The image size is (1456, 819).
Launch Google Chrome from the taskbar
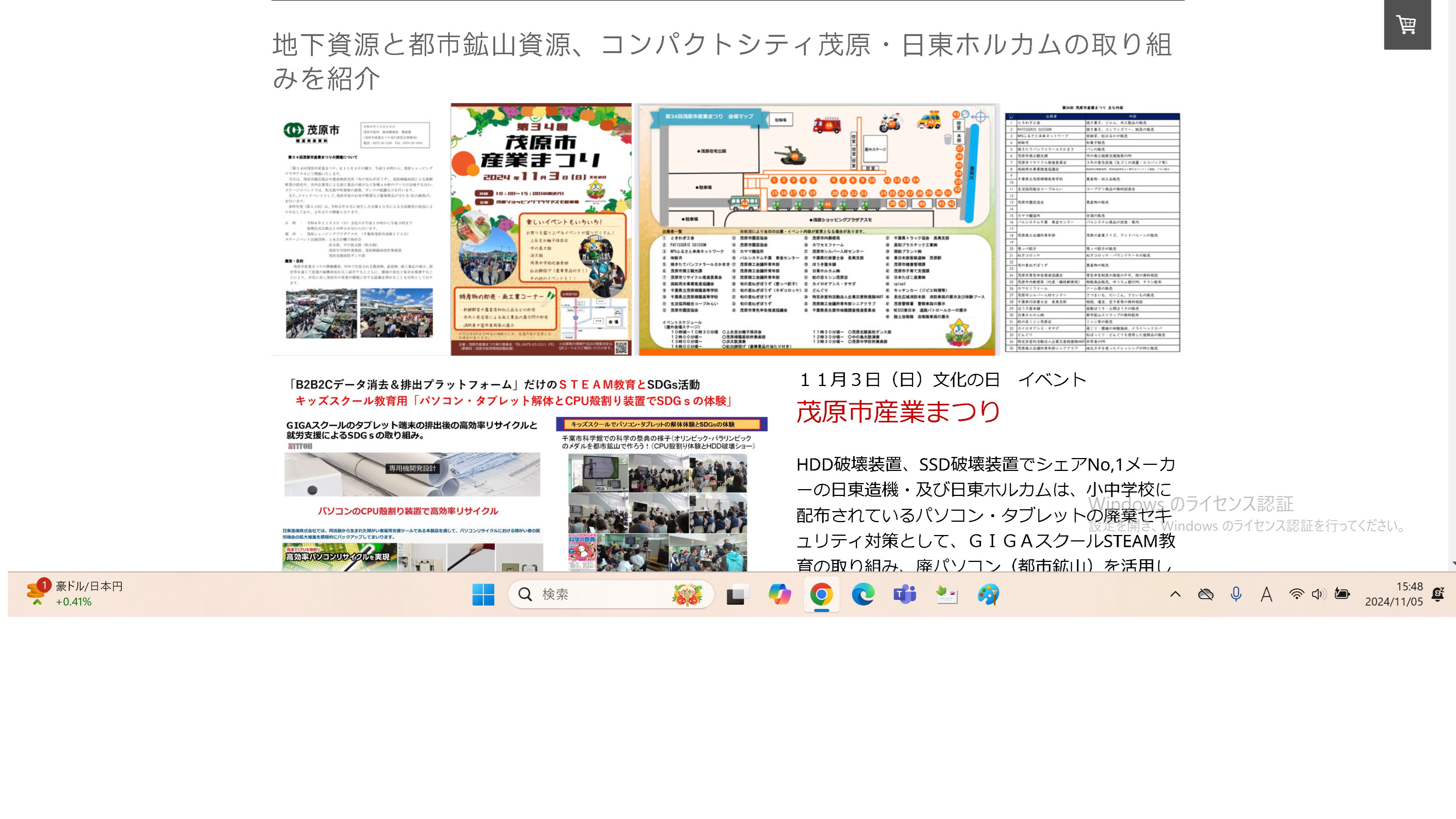[x=821, y=594]
